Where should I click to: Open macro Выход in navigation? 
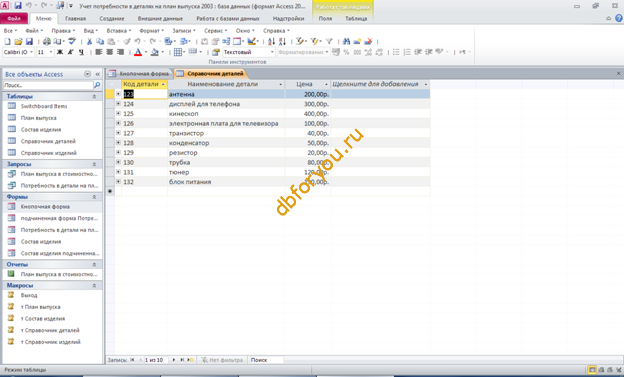(x=29, y=295)
